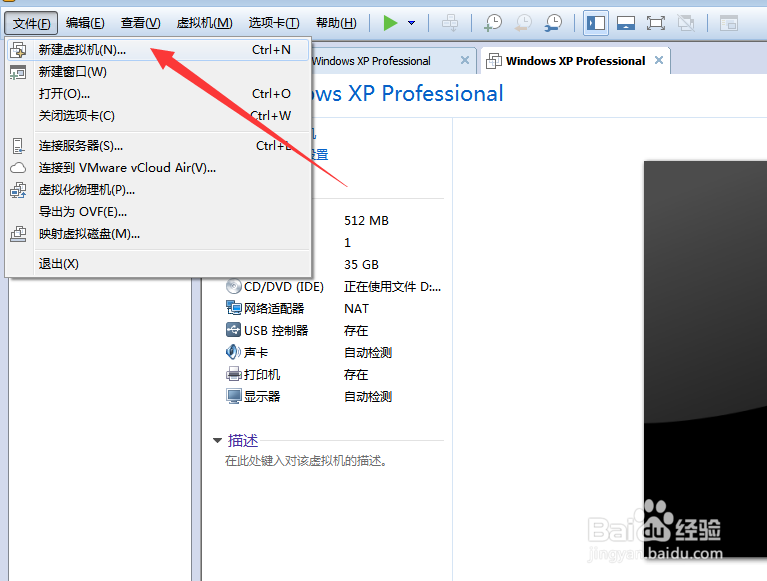This screenshot has height=581, width=767.
Task: Choose 连接到 VMware vCloud Air(V)...
Action: pos(158,168)
